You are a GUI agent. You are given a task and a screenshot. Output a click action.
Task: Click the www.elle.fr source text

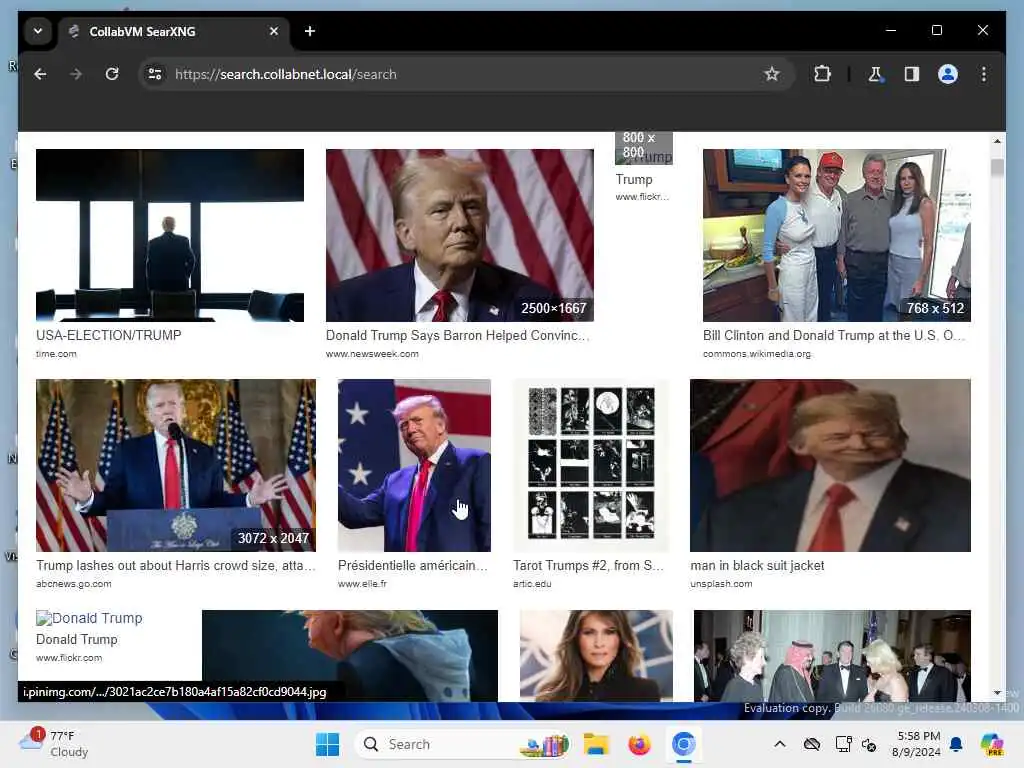(x=362, y=584)
